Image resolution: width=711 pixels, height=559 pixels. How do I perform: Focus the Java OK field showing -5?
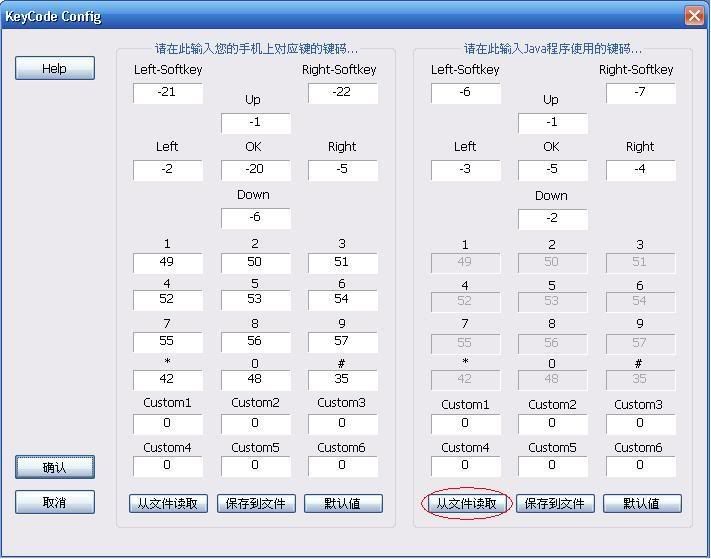pyautogui.click(x=552, y=170)
